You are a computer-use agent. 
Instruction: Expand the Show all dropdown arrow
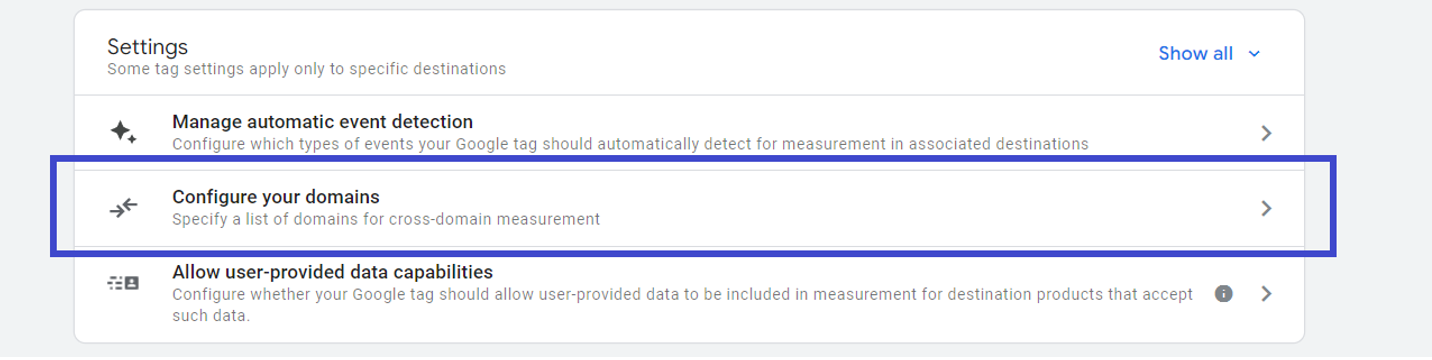(1255, 54)
